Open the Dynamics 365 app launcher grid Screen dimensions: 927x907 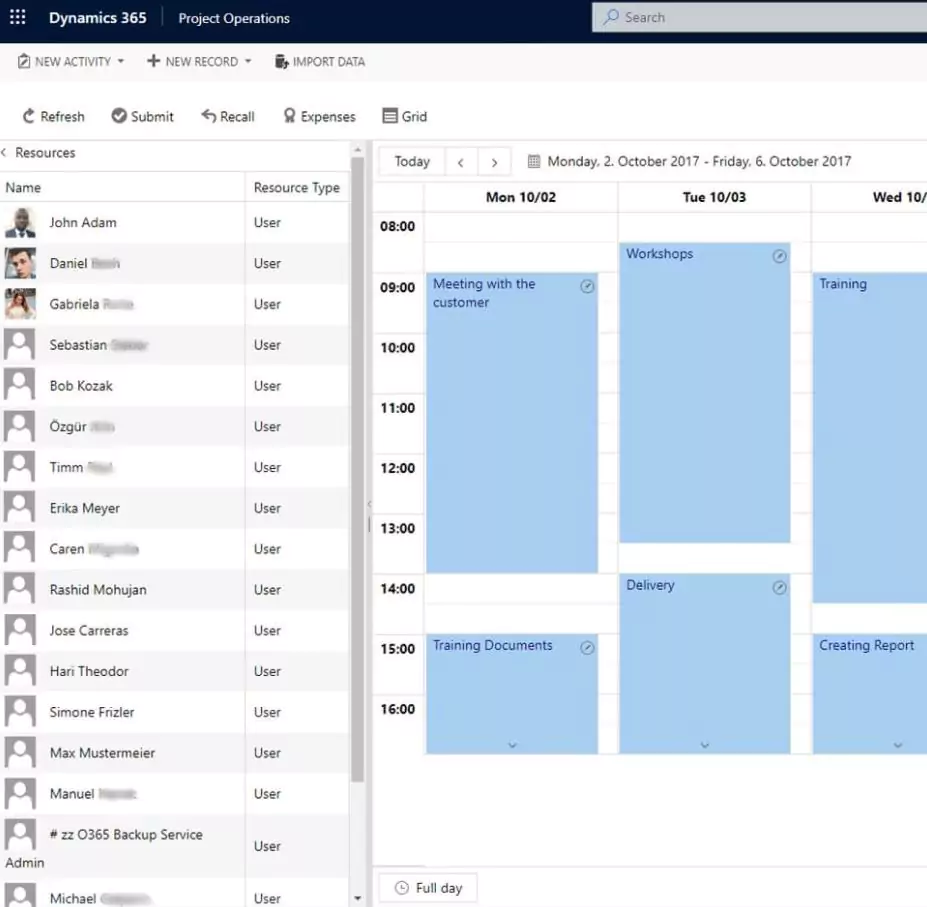[18, 18]
